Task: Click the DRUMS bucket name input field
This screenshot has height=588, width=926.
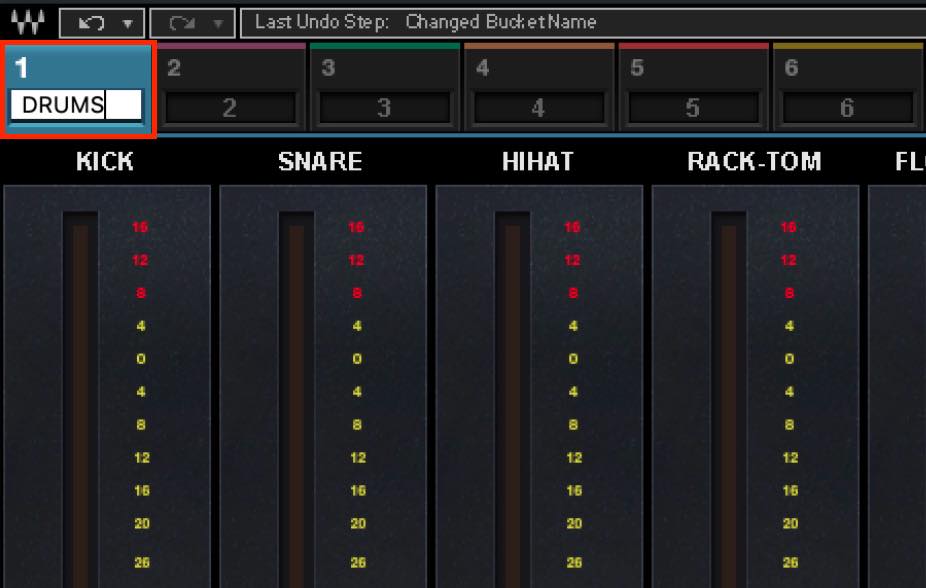Action: [x=76, y=104]
